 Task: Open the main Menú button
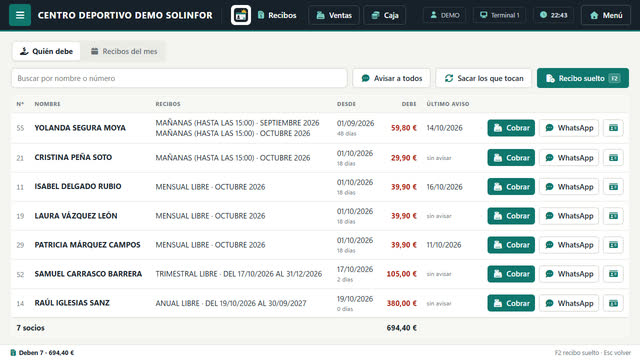[x=606, y=15]
